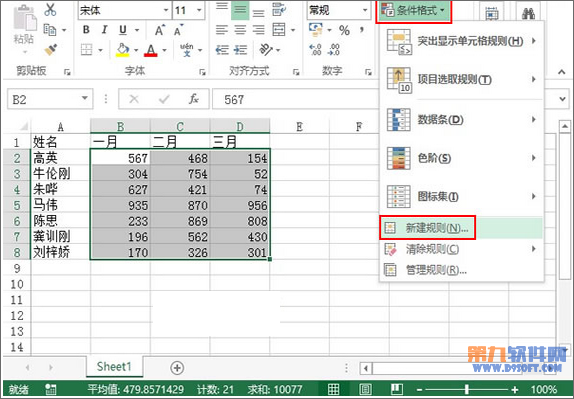Screen dimensions: 574x399
Task: Decrease indent of cell text
Action: coord(222,49)
